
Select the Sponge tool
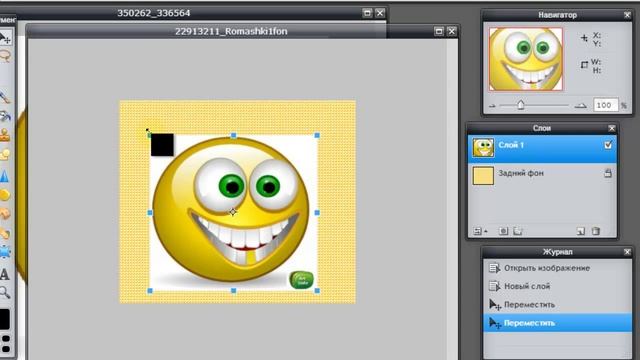pos(5,195)
